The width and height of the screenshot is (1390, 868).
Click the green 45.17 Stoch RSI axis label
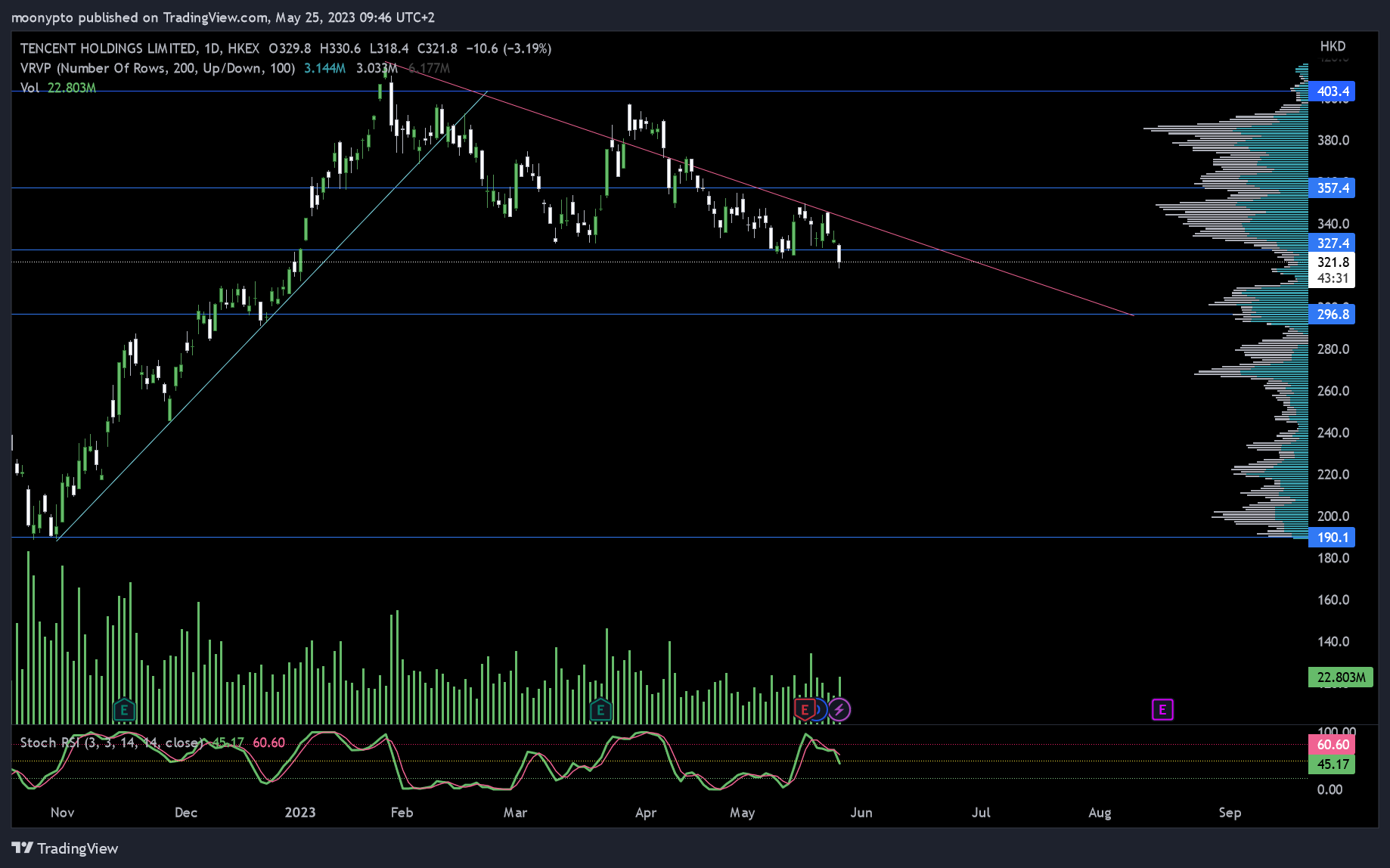click(1332, 764)
